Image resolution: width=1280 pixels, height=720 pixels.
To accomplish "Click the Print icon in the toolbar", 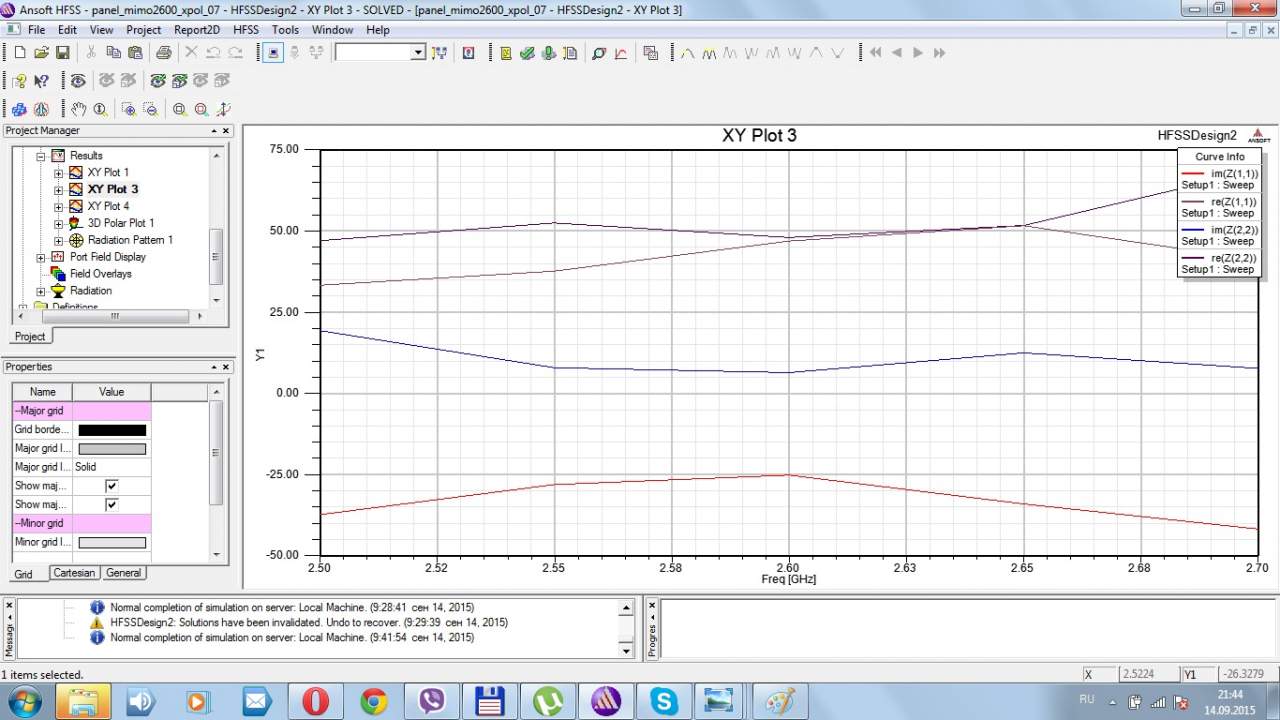I will [163, 52].
